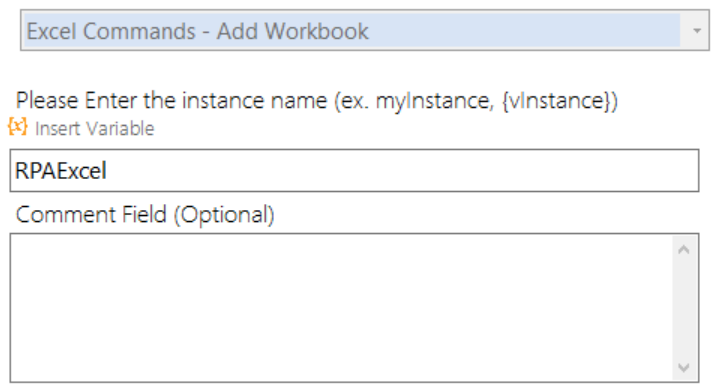Click the comment box scroll-down arrow
716x388 pixels.
point(684,367)
